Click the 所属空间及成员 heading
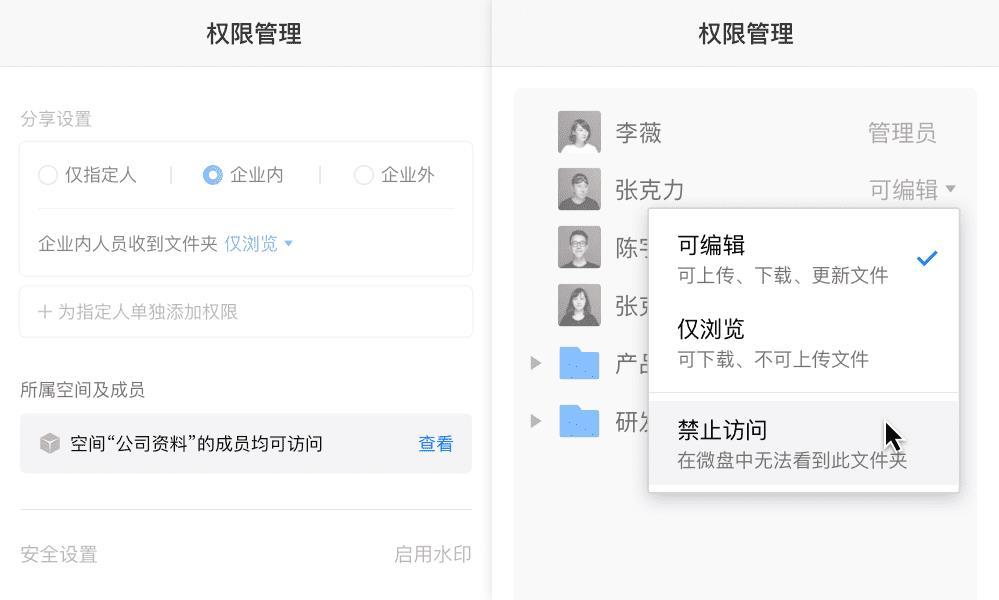 click(x=82, y=389)
